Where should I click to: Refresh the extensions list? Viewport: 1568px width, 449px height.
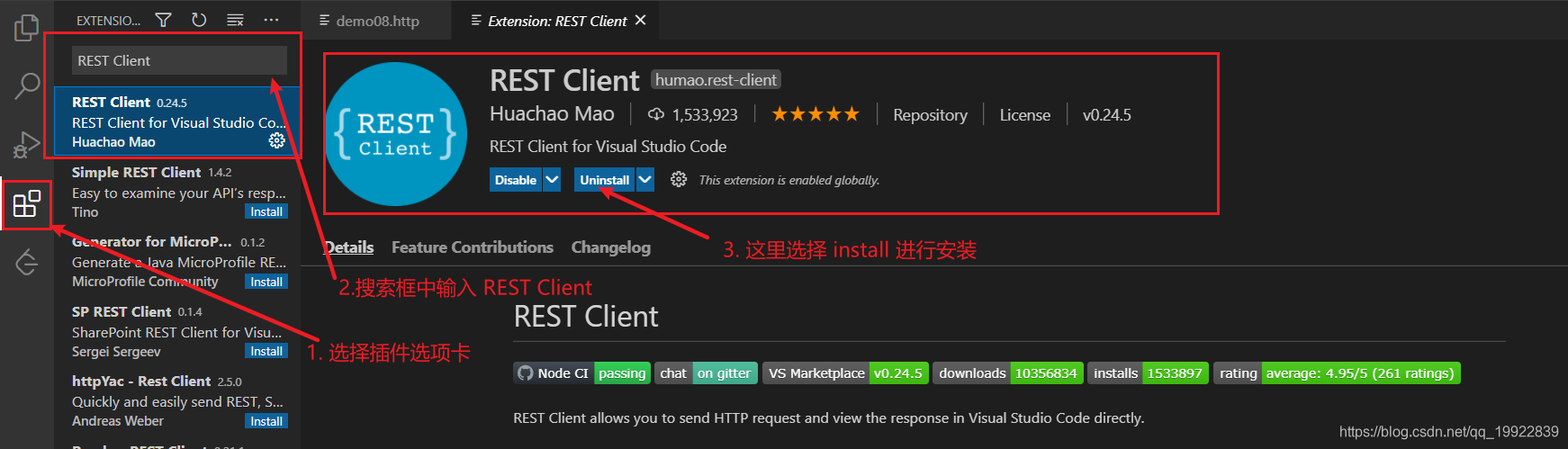(199, 20)
